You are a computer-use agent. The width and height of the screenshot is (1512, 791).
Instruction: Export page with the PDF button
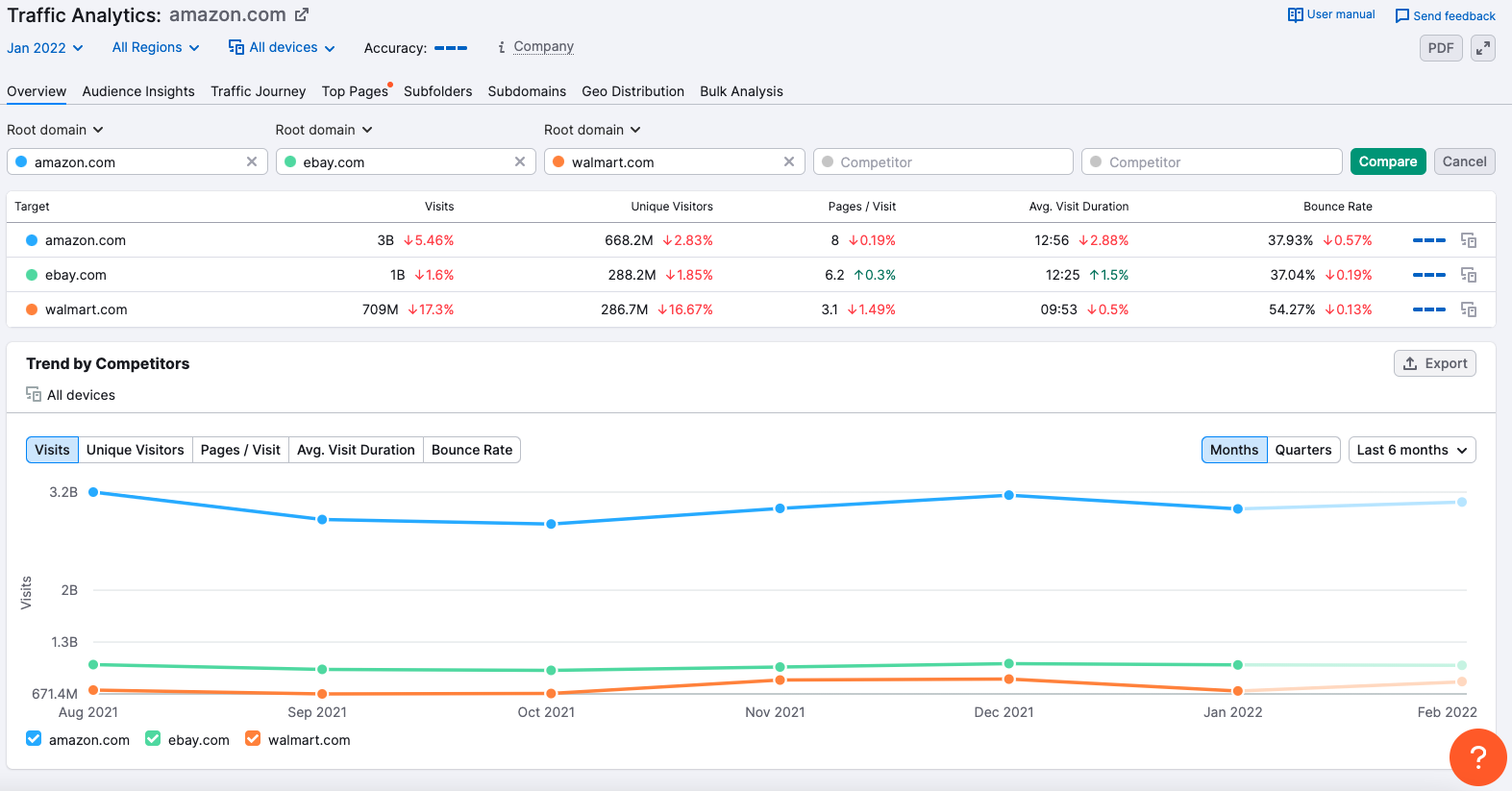1441,48
